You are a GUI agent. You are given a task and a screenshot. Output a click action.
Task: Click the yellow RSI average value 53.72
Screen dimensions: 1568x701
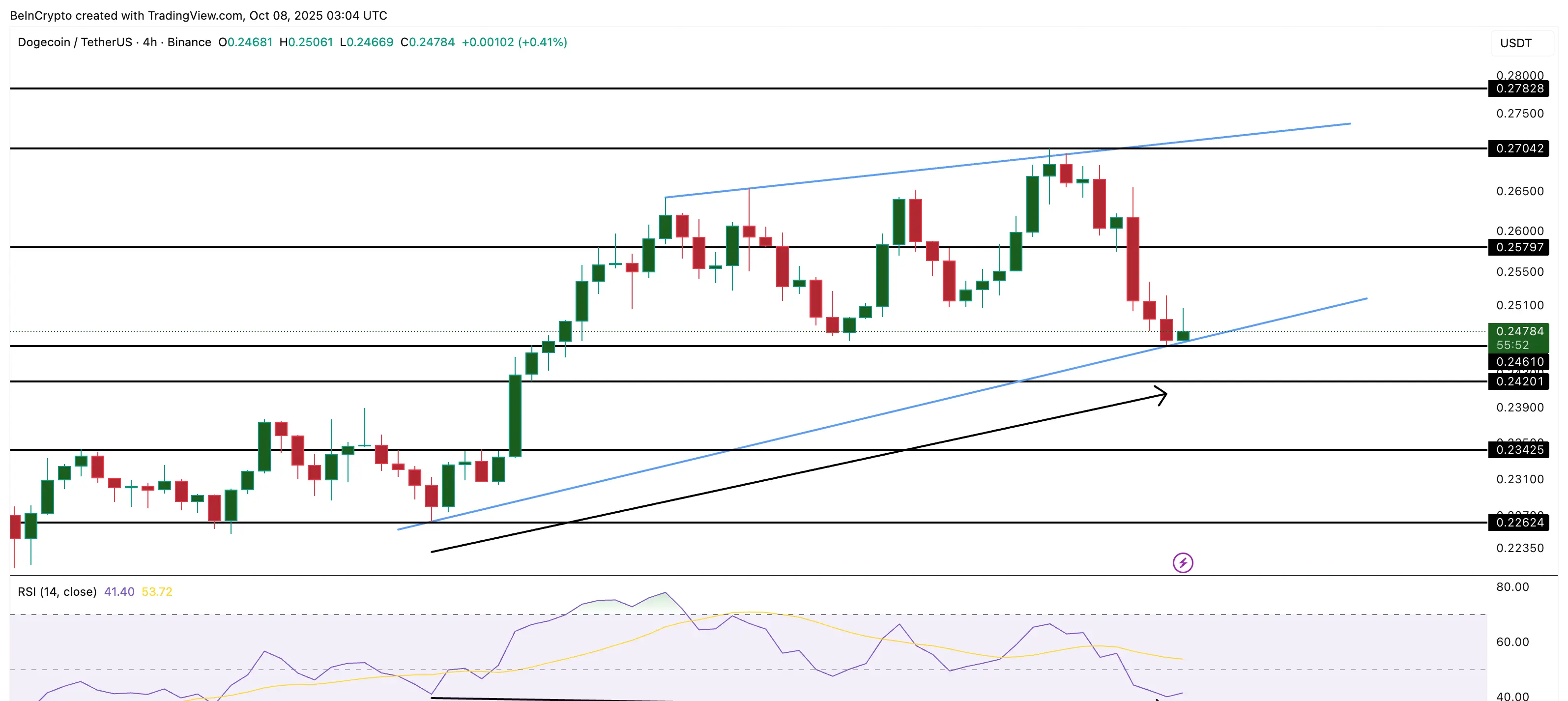156,591
